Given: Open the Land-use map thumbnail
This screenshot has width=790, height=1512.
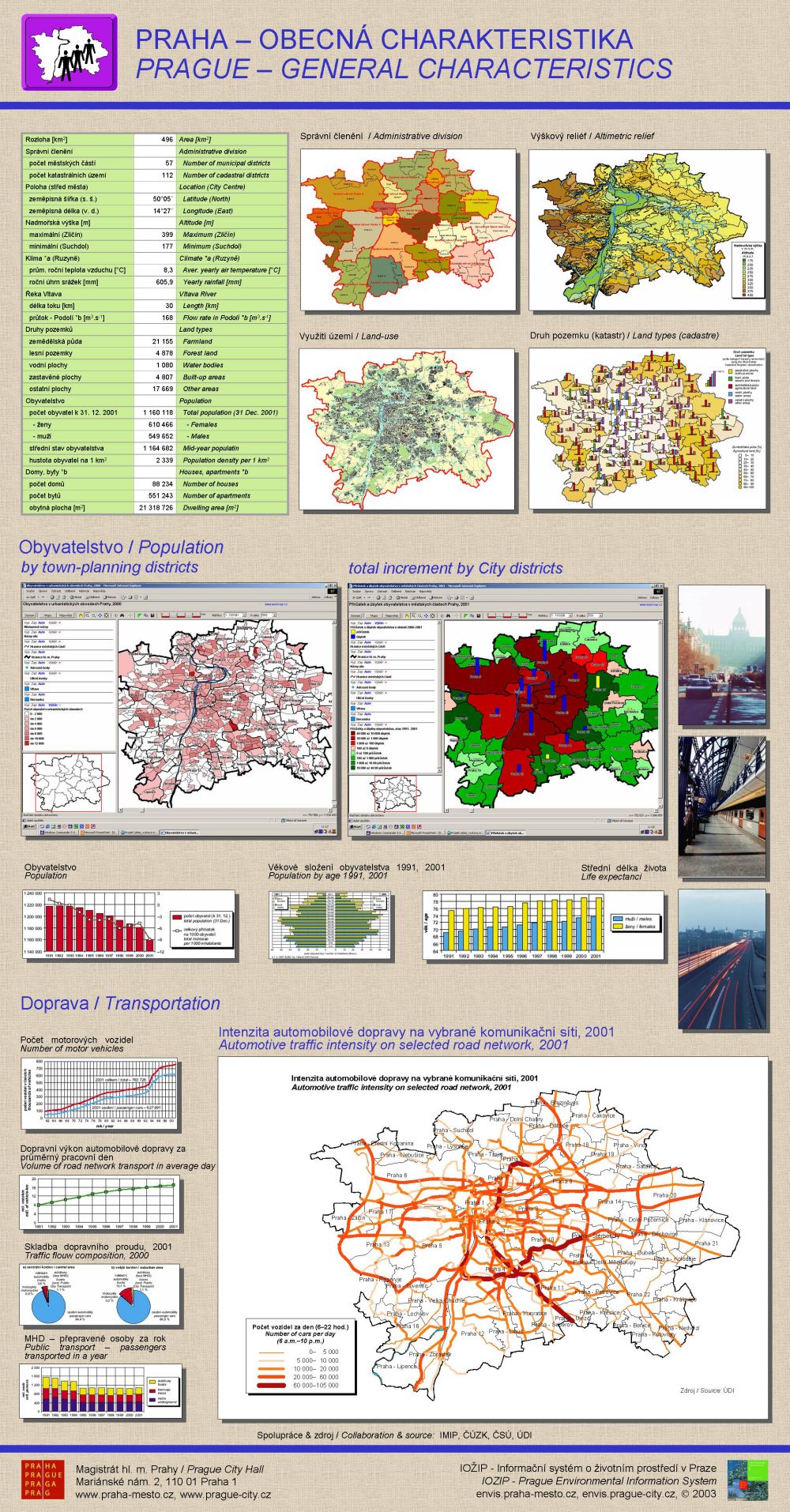Looking at the screenshot, I should coord(408,430).
